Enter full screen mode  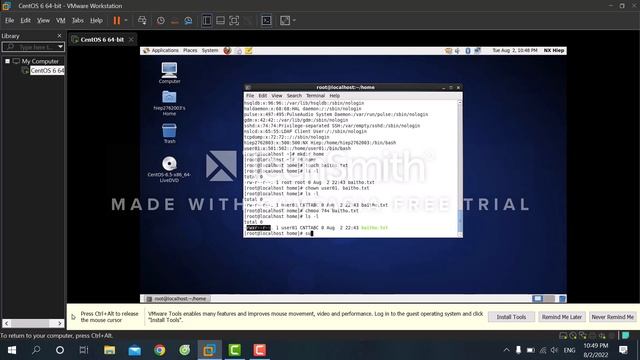click(234, 20)
